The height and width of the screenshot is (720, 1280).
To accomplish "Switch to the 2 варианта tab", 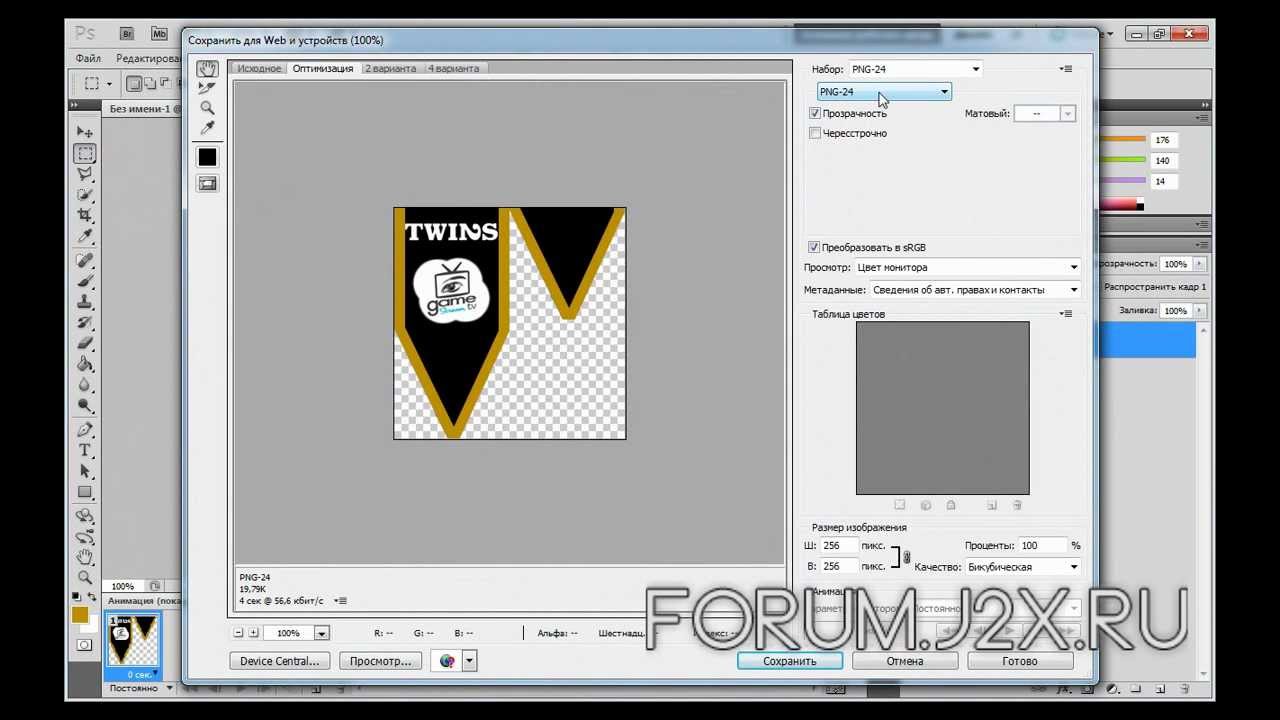I will tap(390, 68).
